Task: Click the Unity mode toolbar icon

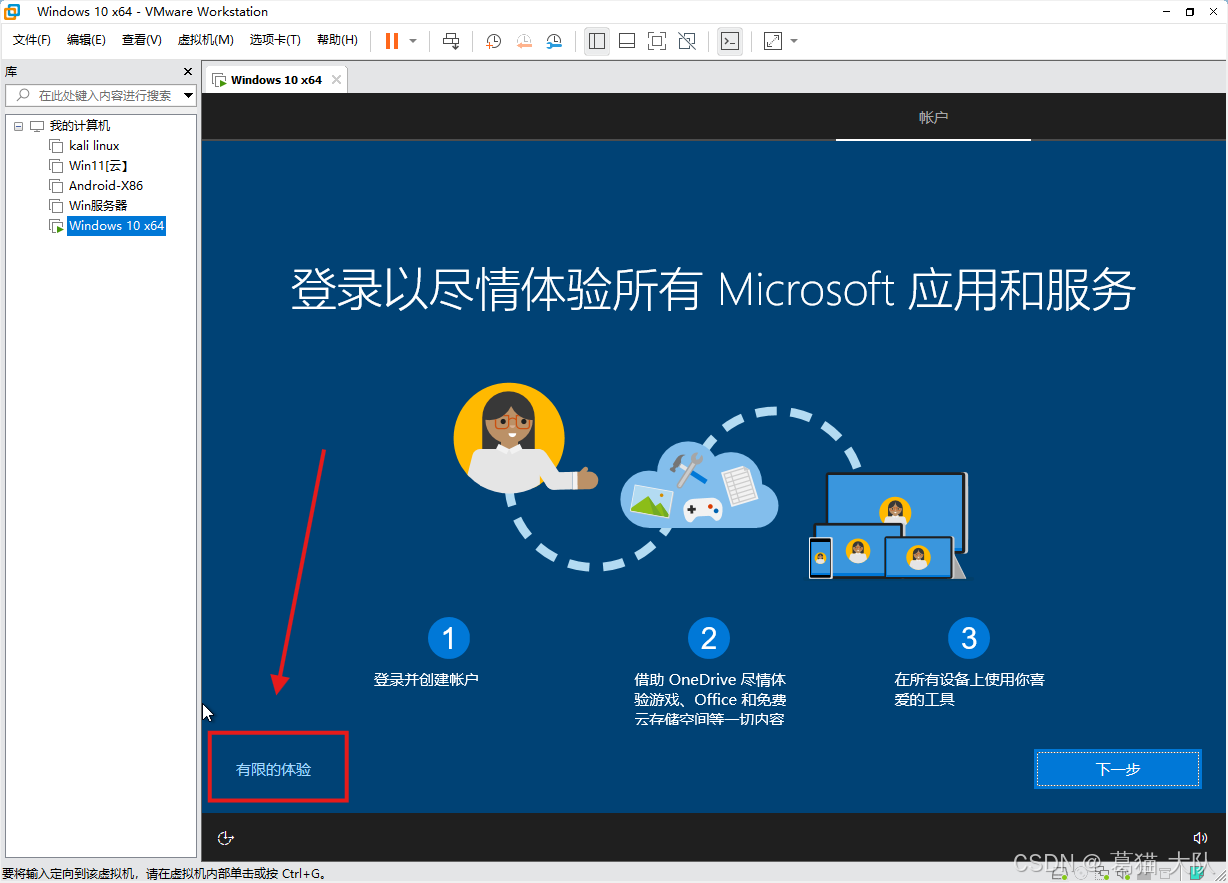Action: [x=687, y=41]
